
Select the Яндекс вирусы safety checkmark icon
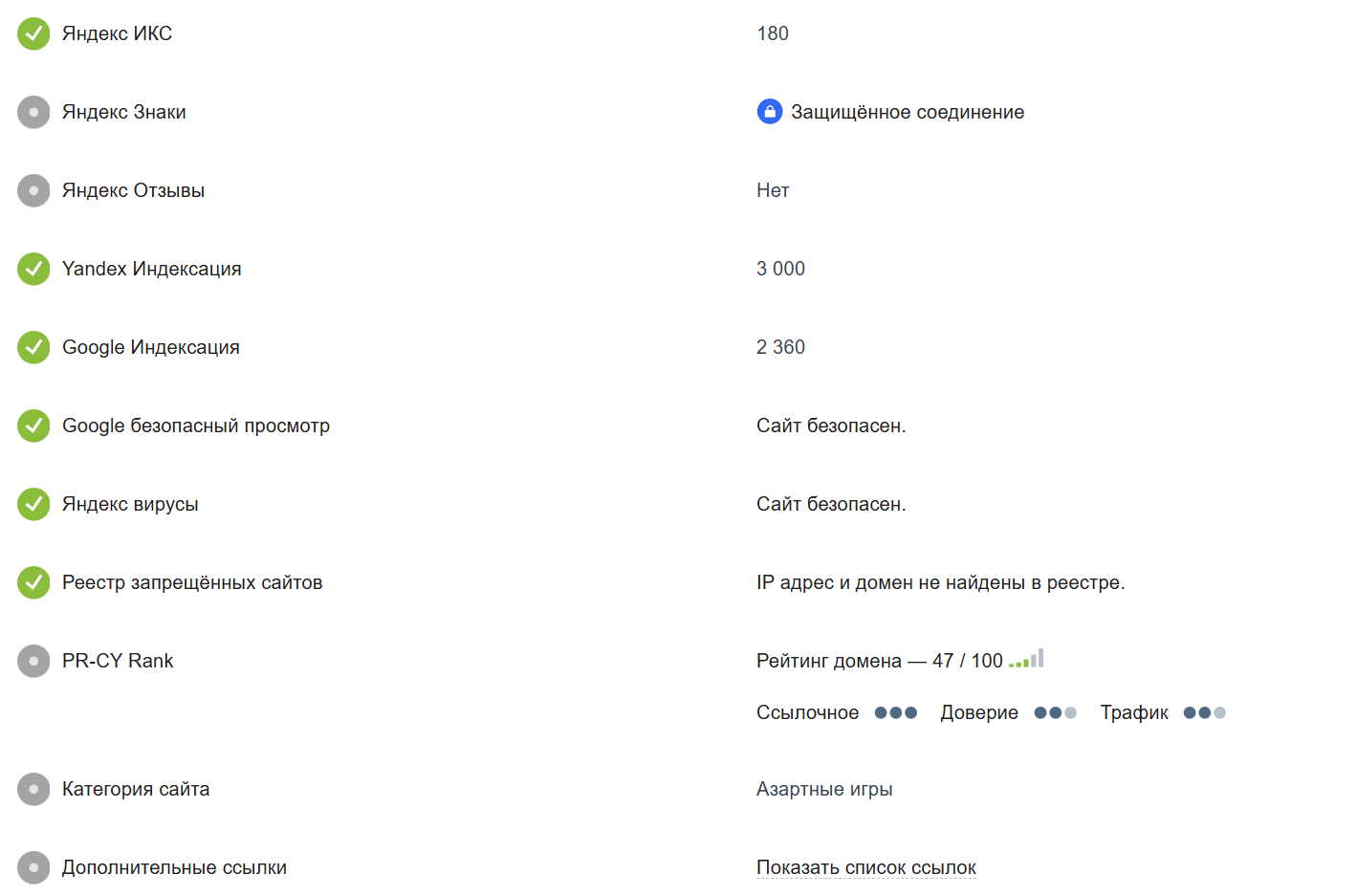point(33,504)
